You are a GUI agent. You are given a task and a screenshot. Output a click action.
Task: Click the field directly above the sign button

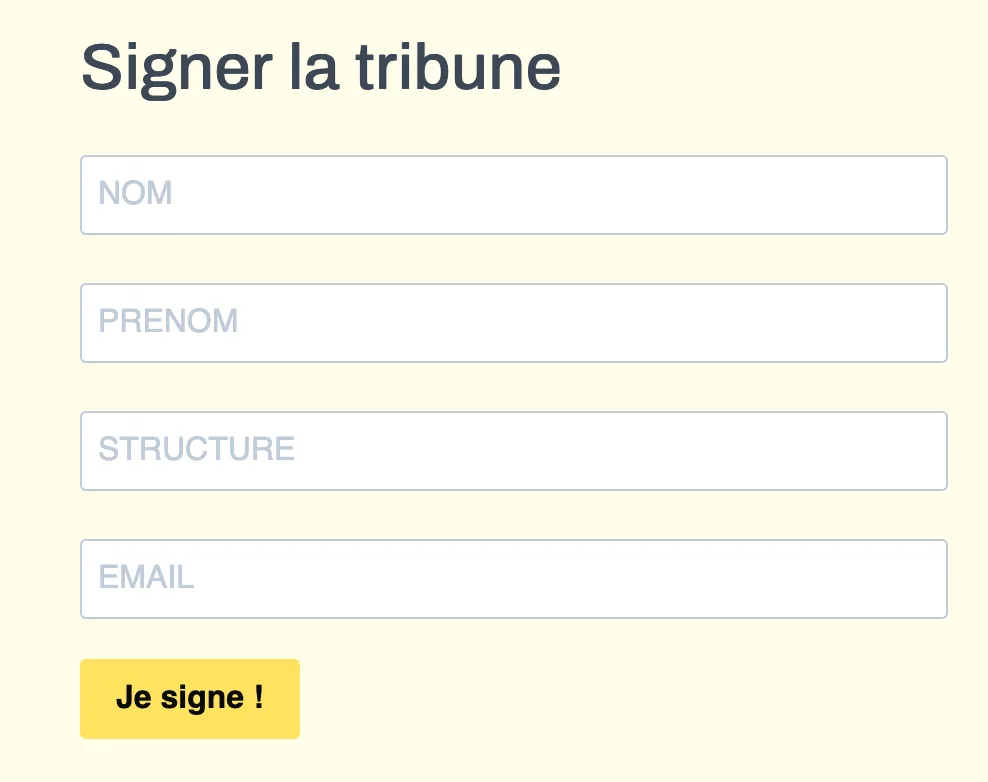513,579
